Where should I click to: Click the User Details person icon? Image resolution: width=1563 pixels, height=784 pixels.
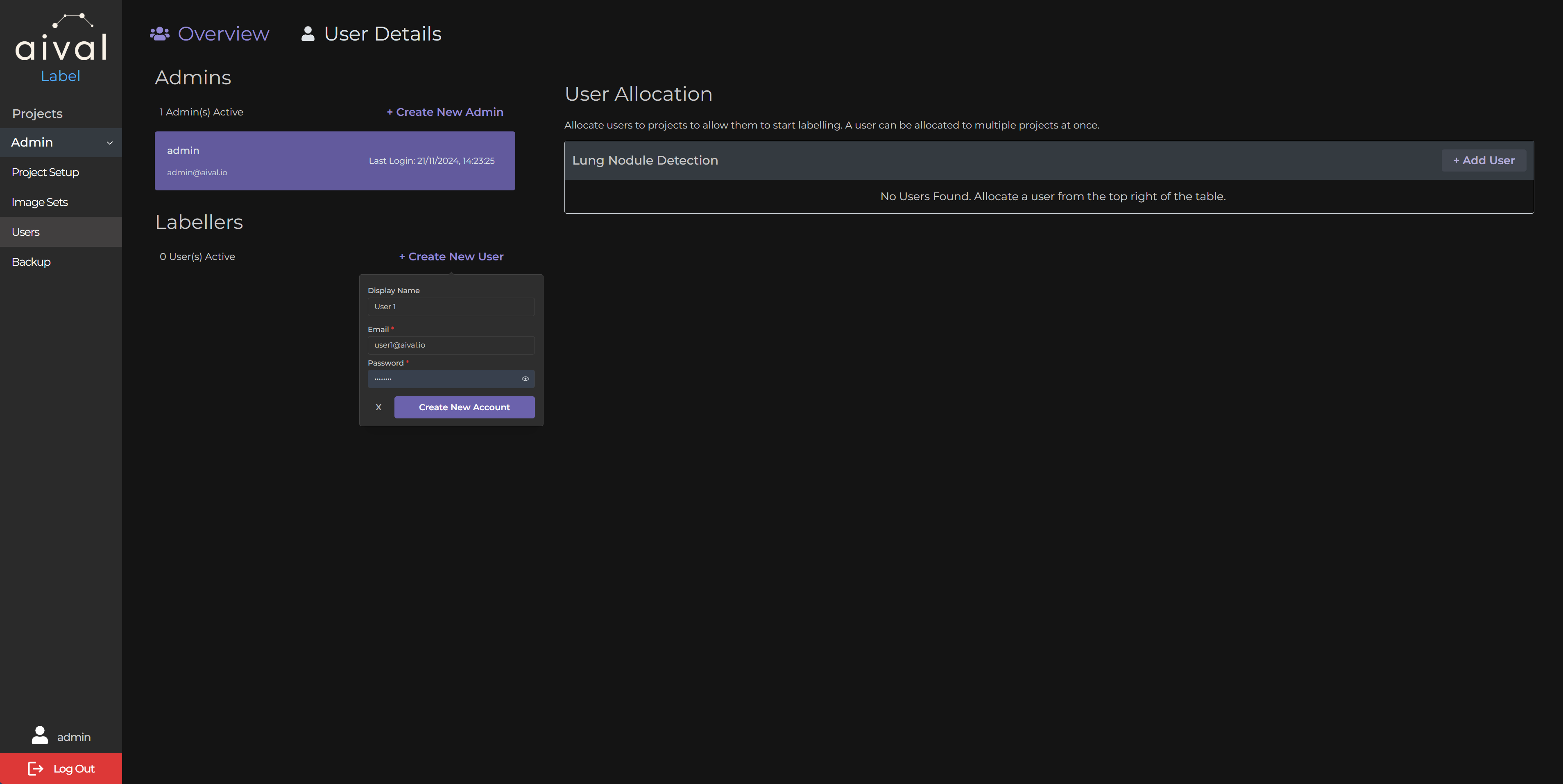click(308, 34)
